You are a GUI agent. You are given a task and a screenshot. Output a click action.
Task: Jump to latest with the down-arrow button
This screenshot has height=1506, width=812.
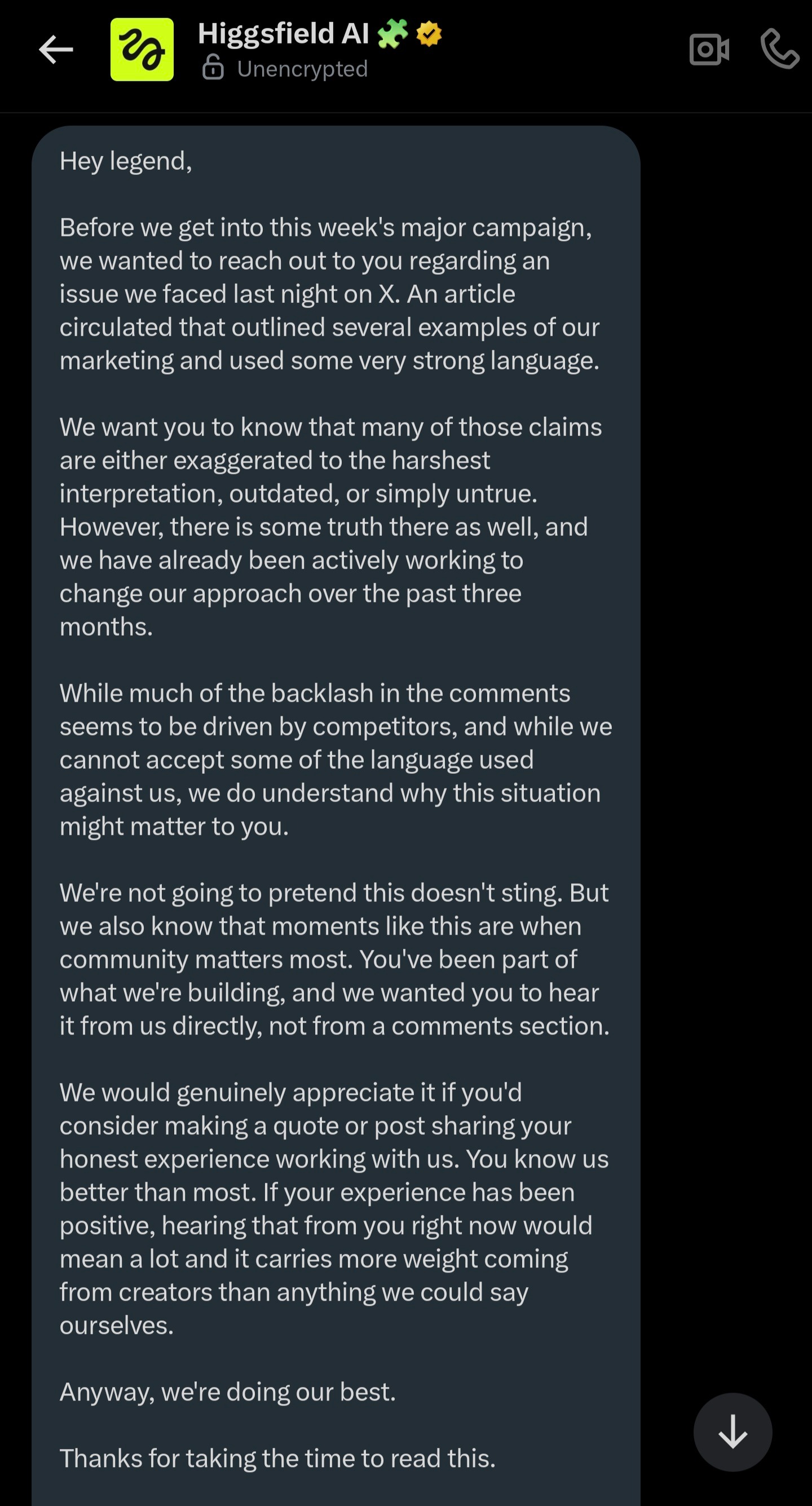[732, 1432]
